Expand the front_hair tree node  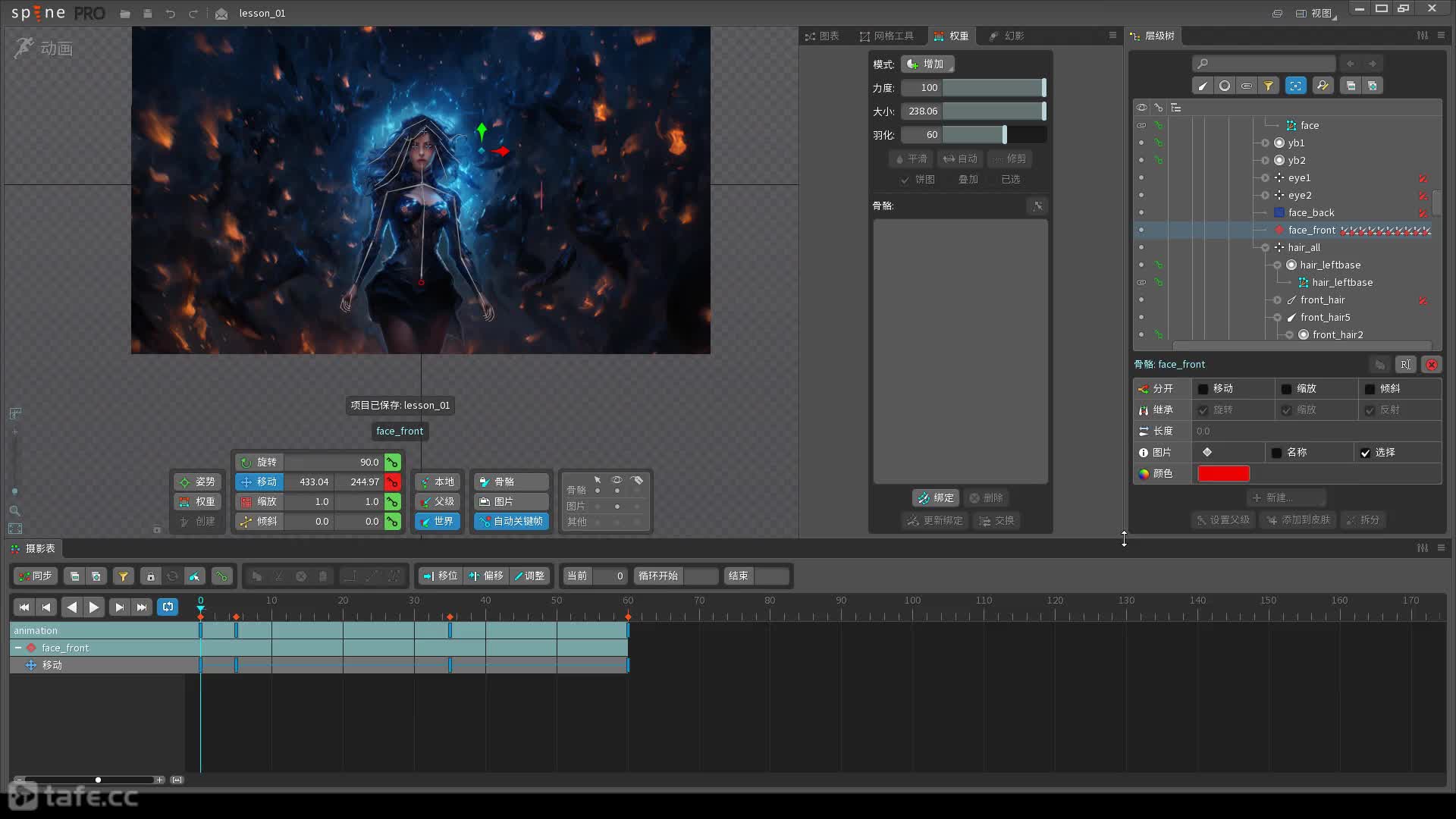coord(1277,300)
